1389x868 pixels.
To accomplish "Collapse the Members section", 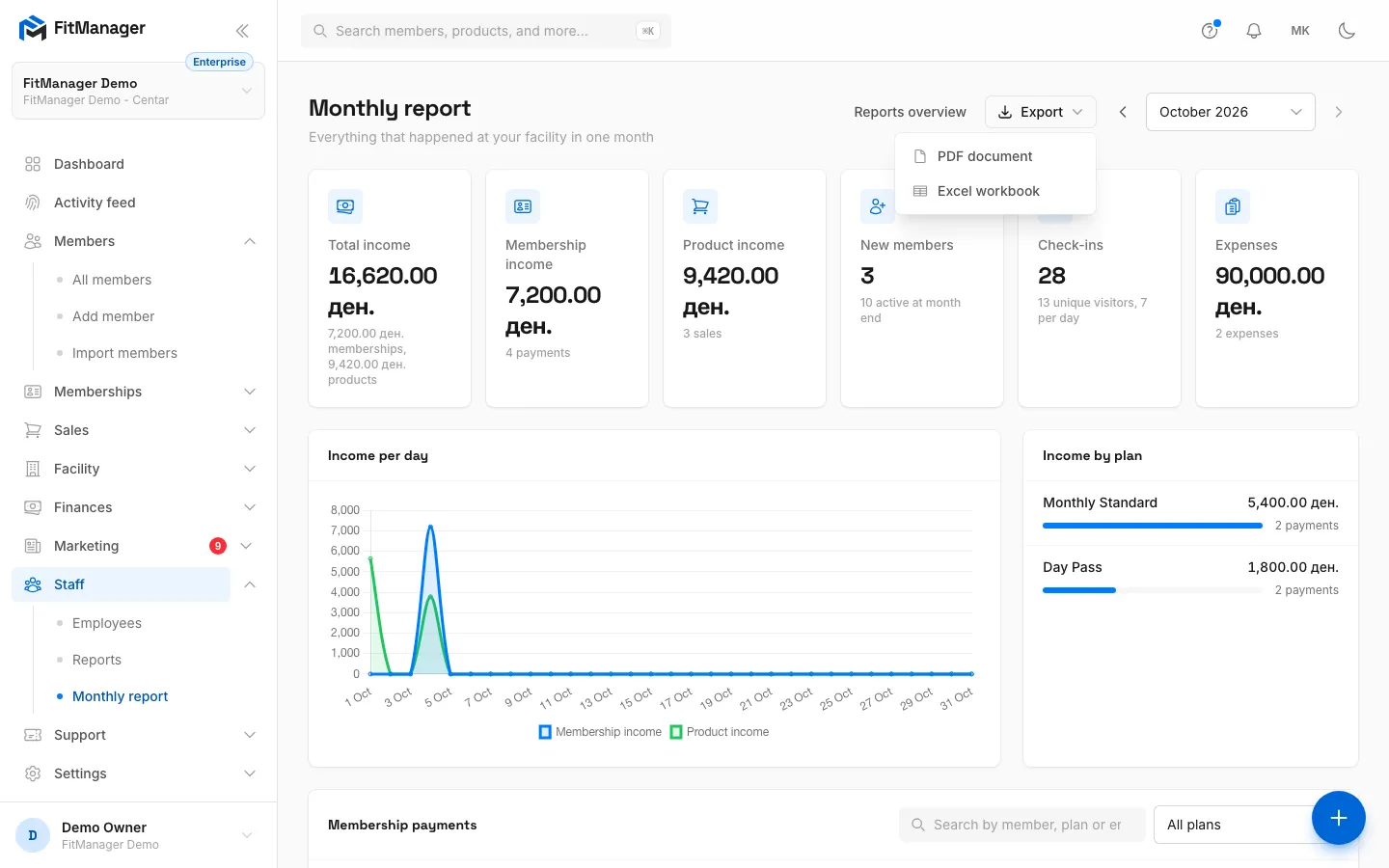I will pyautogui.click(x=250, y=241).
